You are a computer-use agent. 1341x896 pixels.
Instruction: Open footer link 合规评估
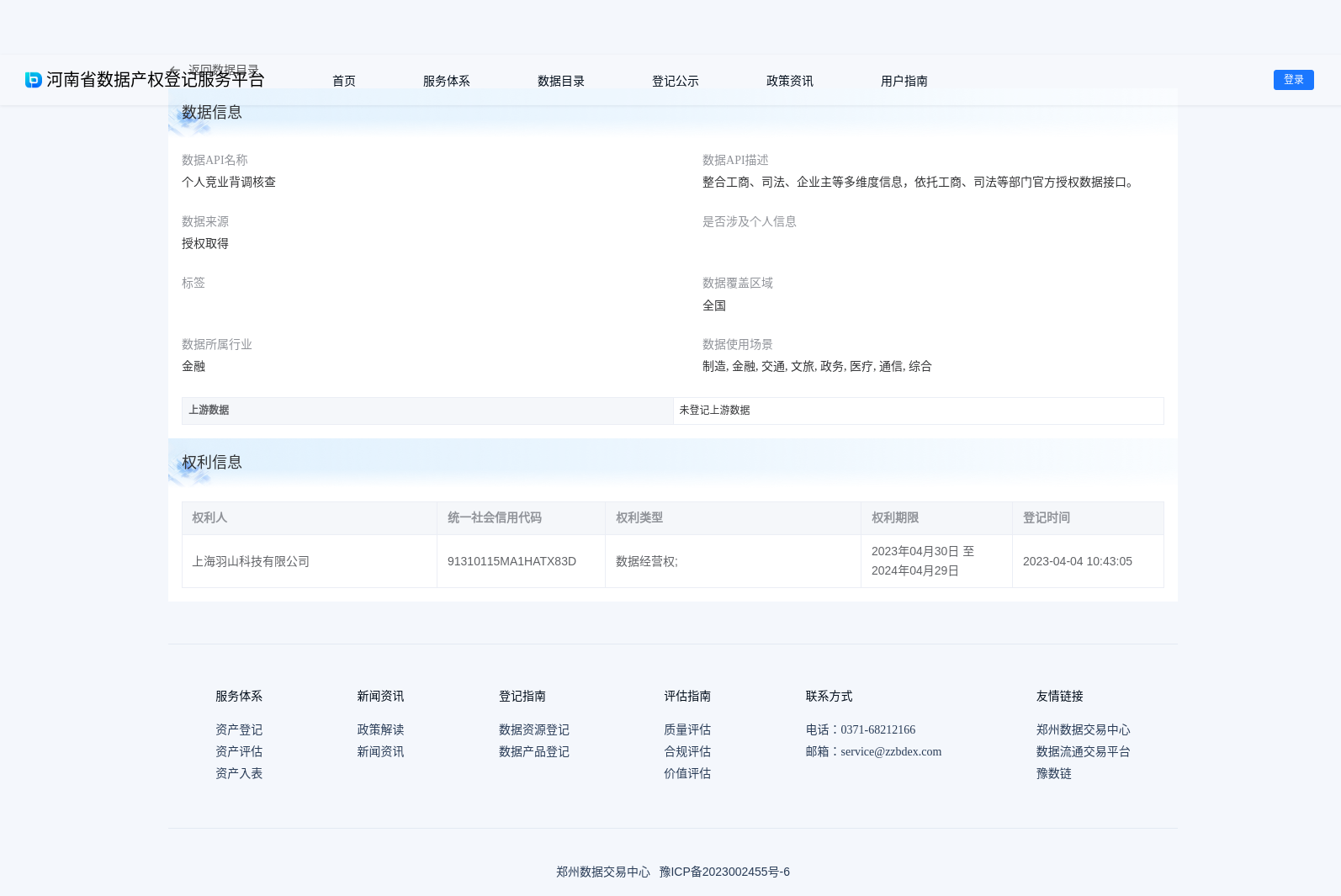tap(687, 751)
